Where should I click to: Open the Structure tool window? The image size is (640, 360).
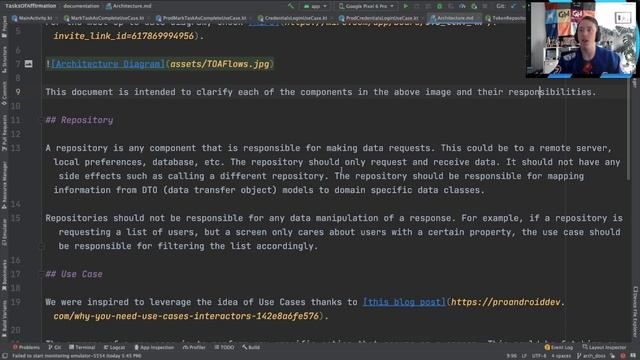pyautogui.click(x=4, y=60)
